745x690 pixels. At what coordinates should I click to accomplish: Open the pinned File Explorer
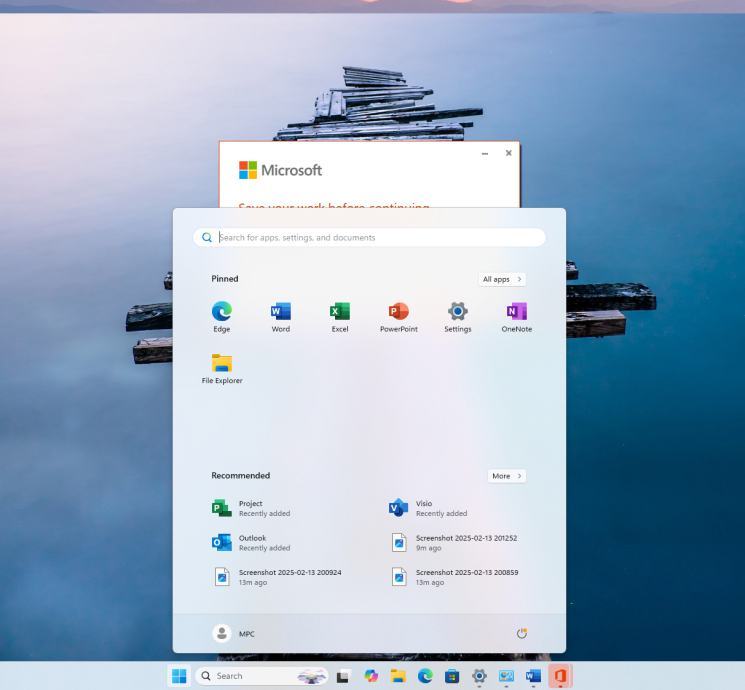222,368
